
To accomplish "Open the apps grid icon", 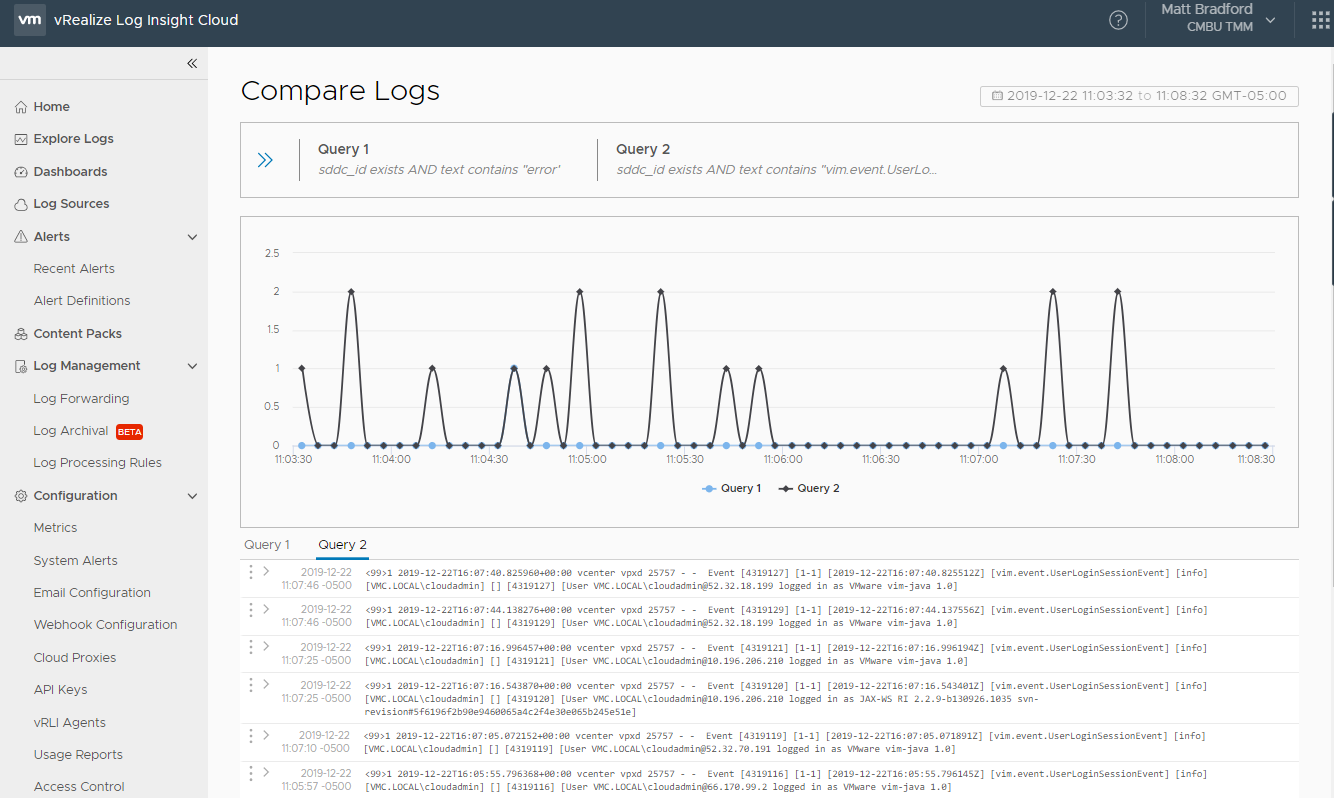I will pos(1320,20).
